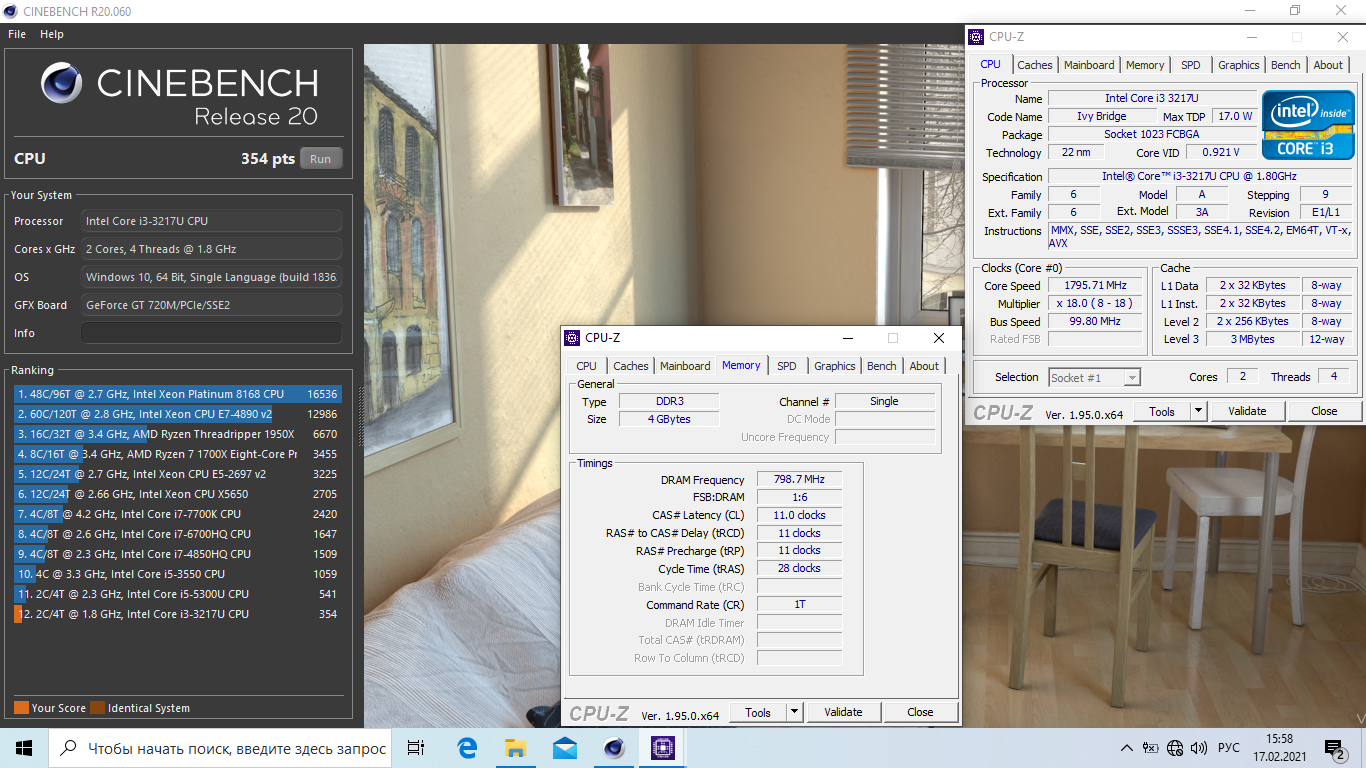This screenshot has height=768, width=1366.
Task: Select ranking row Intel Xeon Platinum 8168
Action: click(178, 394)
